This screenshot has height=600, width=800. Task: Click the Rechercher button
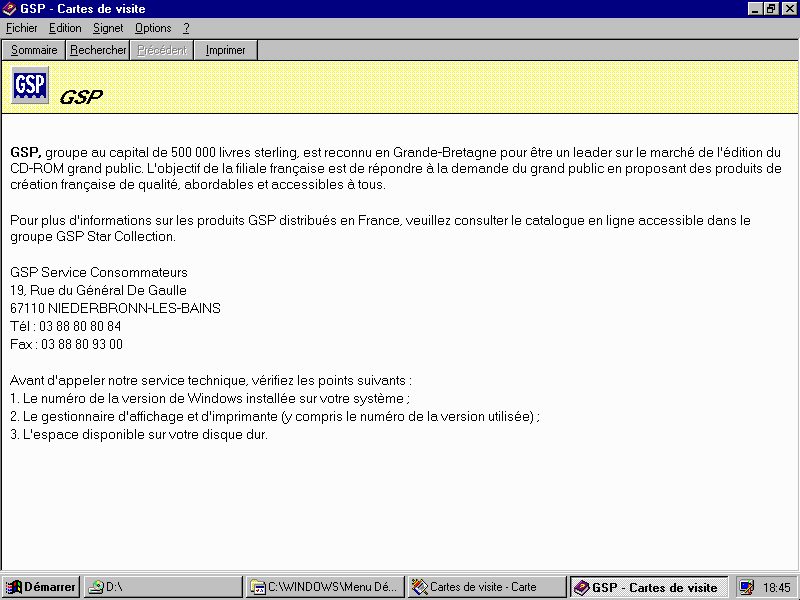tap(98, 50)
